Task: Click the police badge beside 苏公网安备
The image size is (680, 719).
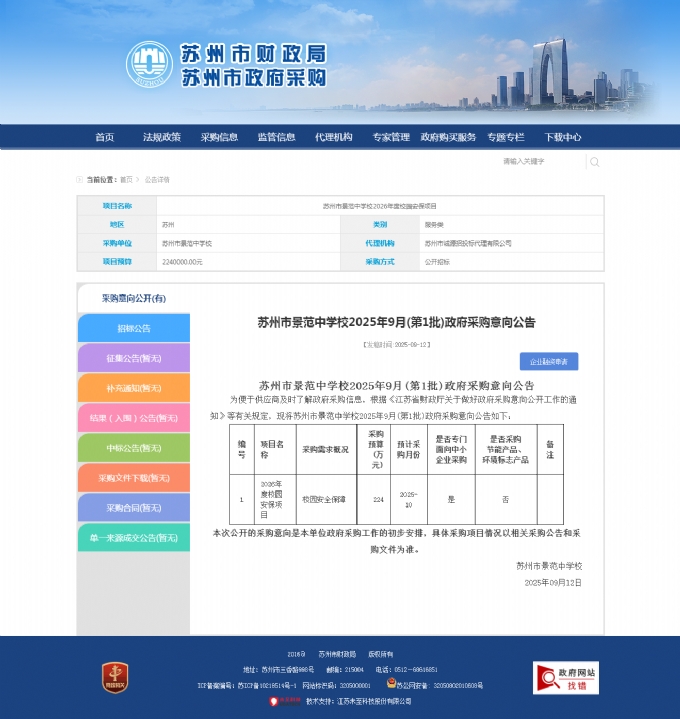Action: point(390,685)
